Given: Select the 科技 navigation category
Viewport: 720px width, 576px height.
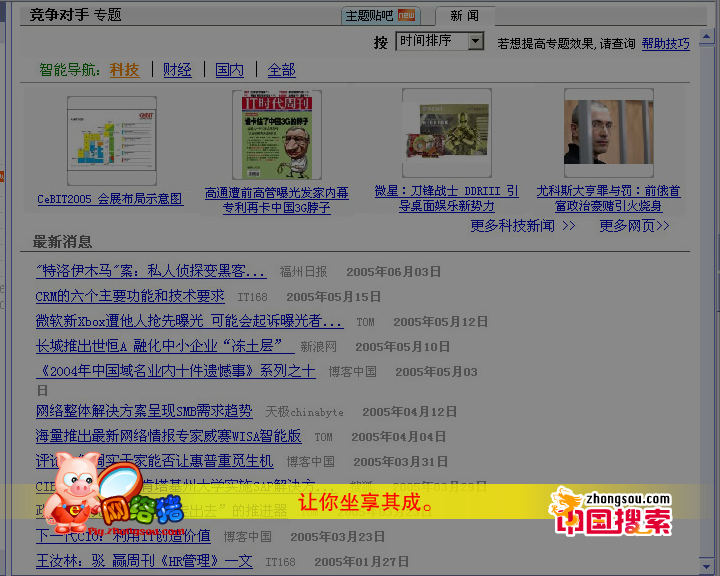Looking at the screenshot, I should (124, 70).
